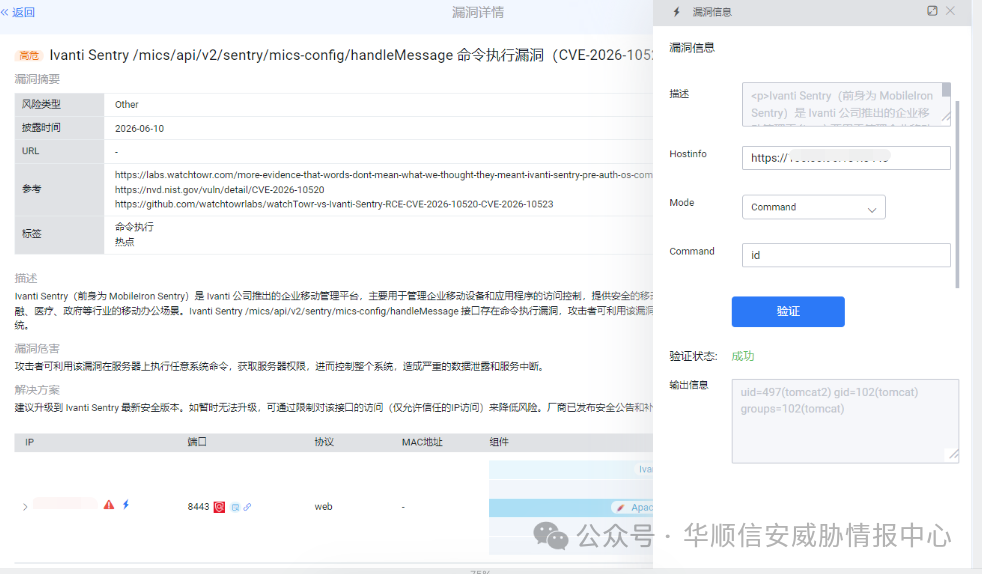
Task: Open the github.com watchtowrlabs reference link
Action: pyautogui.click(x=334, y=204)
